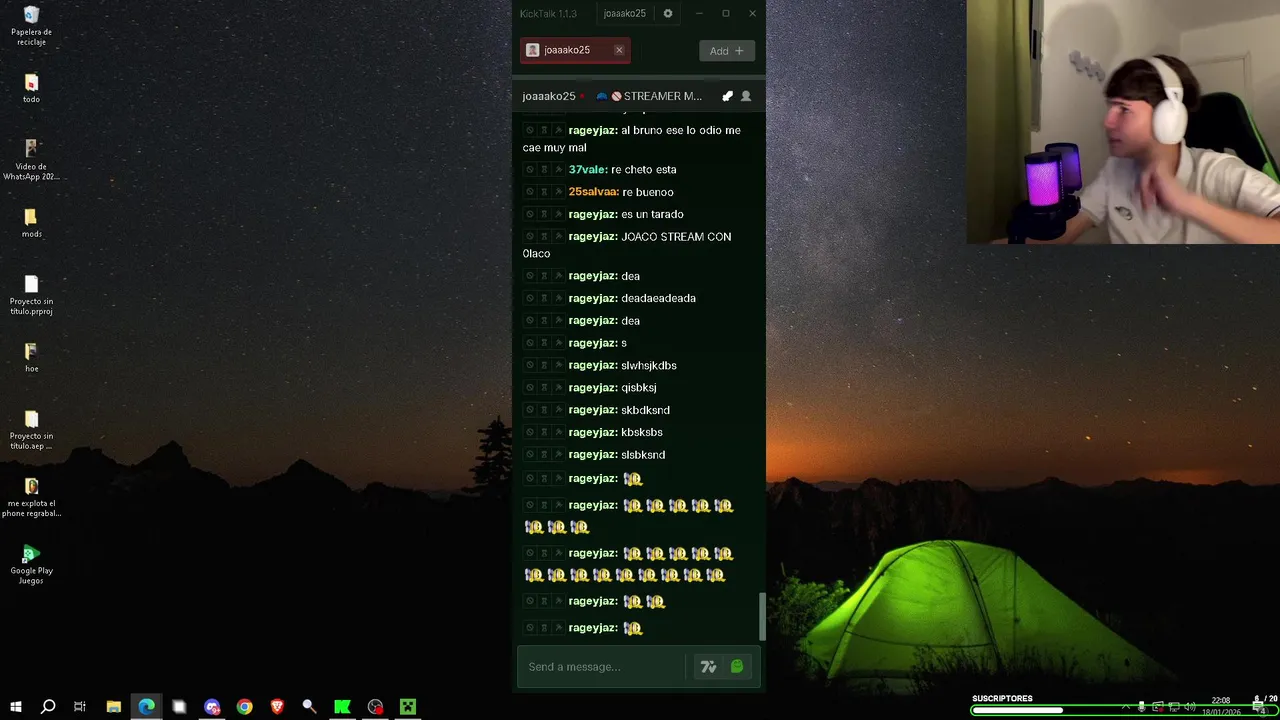This screenshot has width=1280, height=720.
Task: Open the Windows Start menu
Action: click(15, 707)
